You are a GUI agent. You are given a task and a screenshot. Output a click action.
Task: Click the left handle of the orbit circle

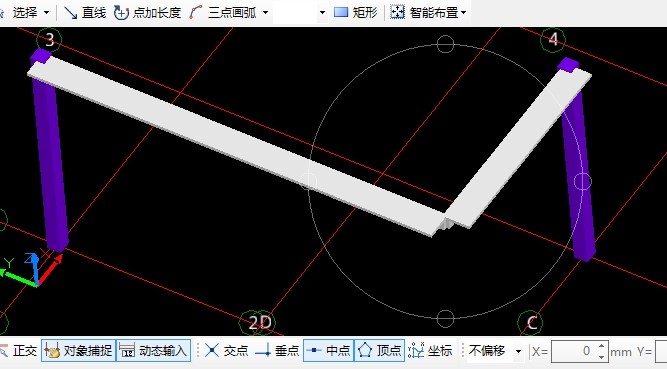308,181
